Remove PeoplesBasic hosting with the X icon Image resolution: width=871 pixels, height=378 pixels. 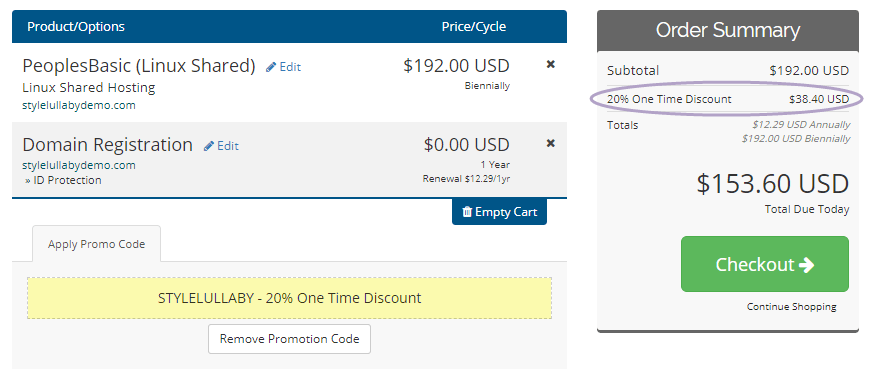click(x=550, y=64)
